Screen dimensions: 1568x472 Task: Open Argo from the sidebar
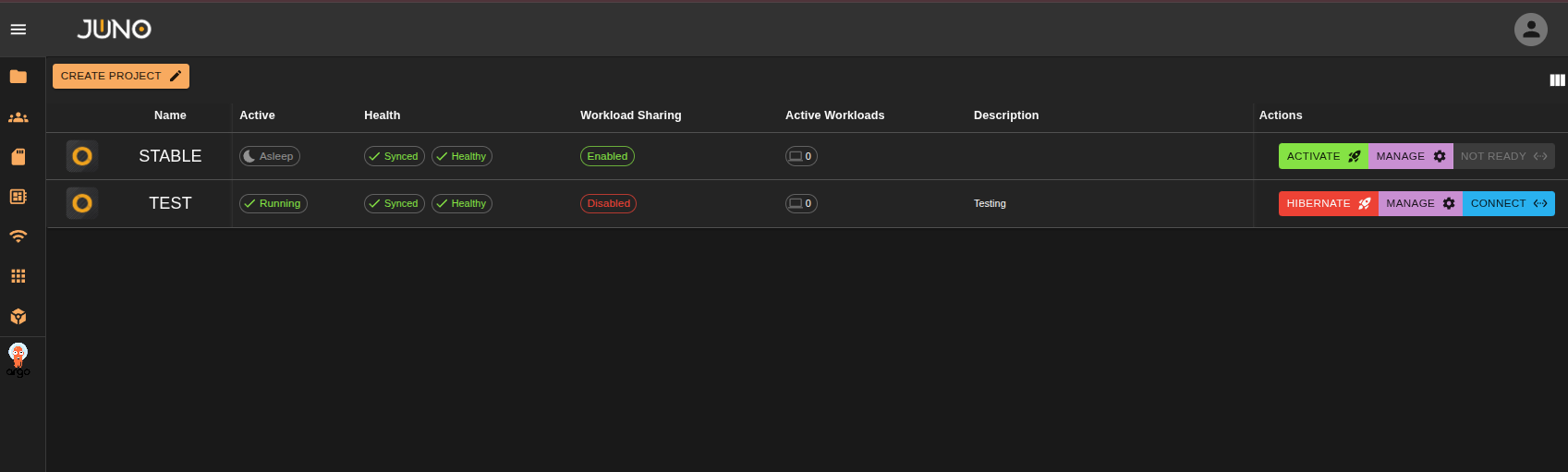(18, 359)
